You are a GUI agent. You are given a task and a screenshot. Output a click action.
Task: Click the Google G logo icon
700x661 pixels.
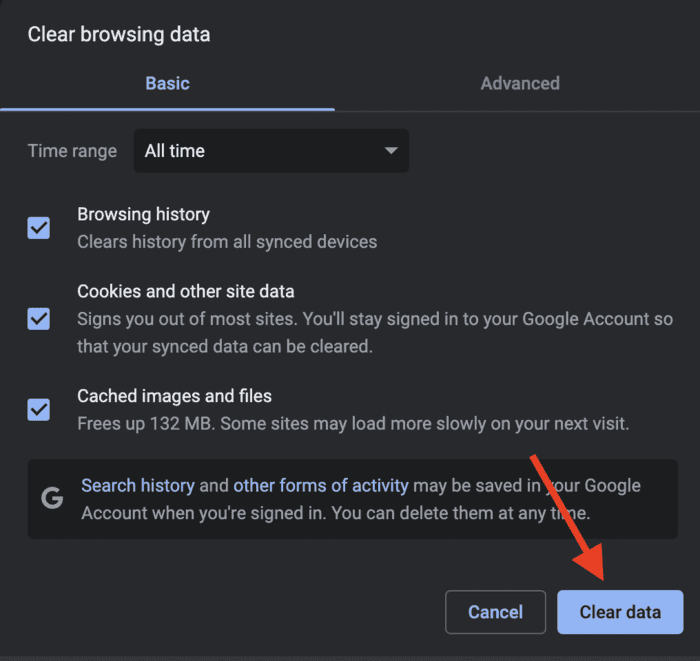click(x=52, y=498)
